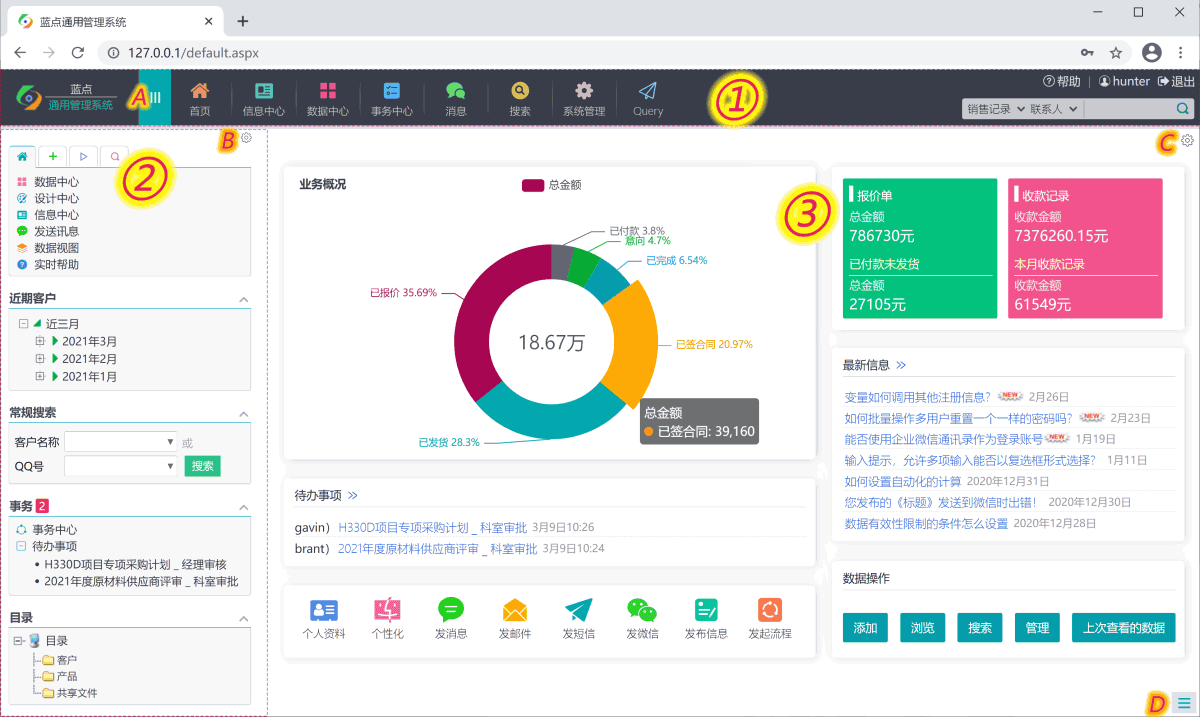The width and height of the screenshot is (1200, 717).
Task: Click the 已签合同 orange donut chart segment
Action: click(632, 340)
